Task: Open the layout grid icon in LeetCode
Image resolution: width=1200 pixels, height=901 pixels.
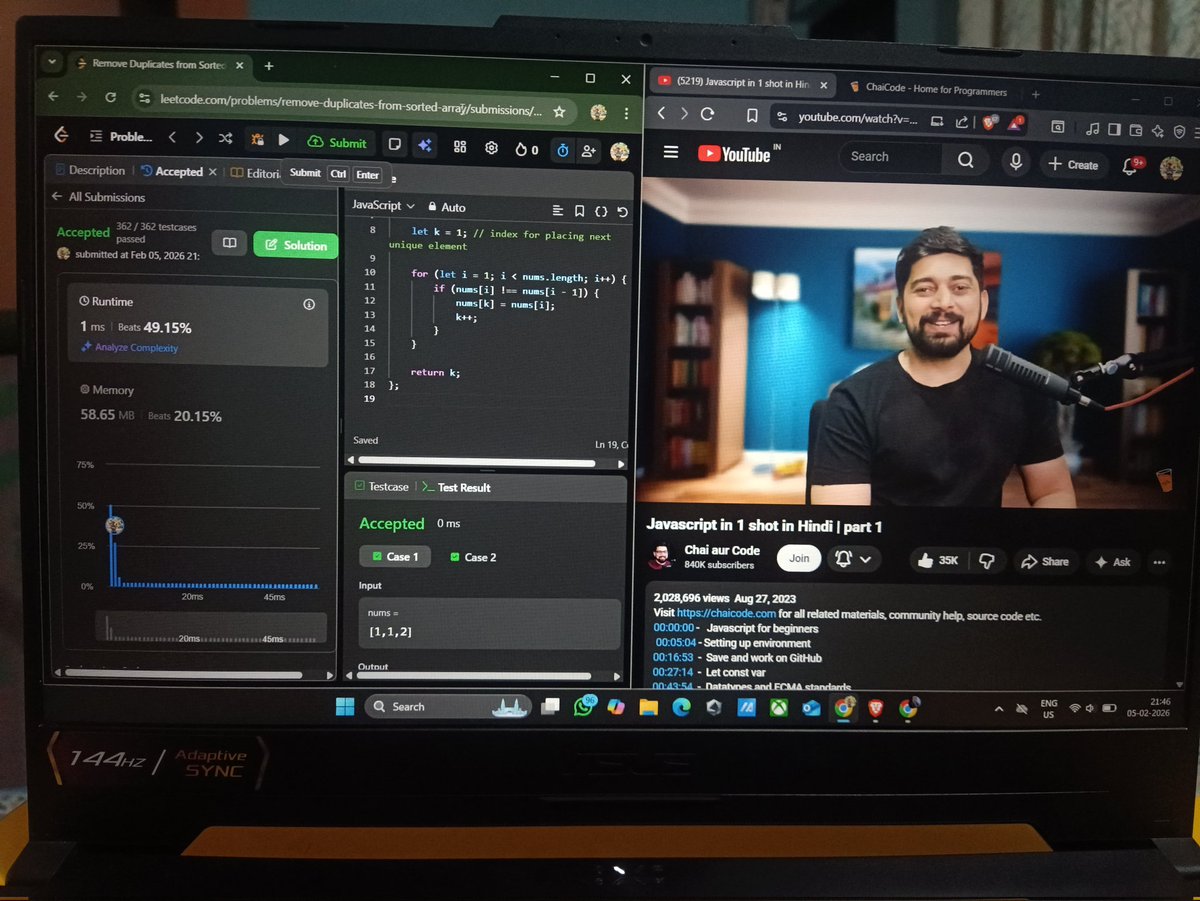Action: coord(460,147)
